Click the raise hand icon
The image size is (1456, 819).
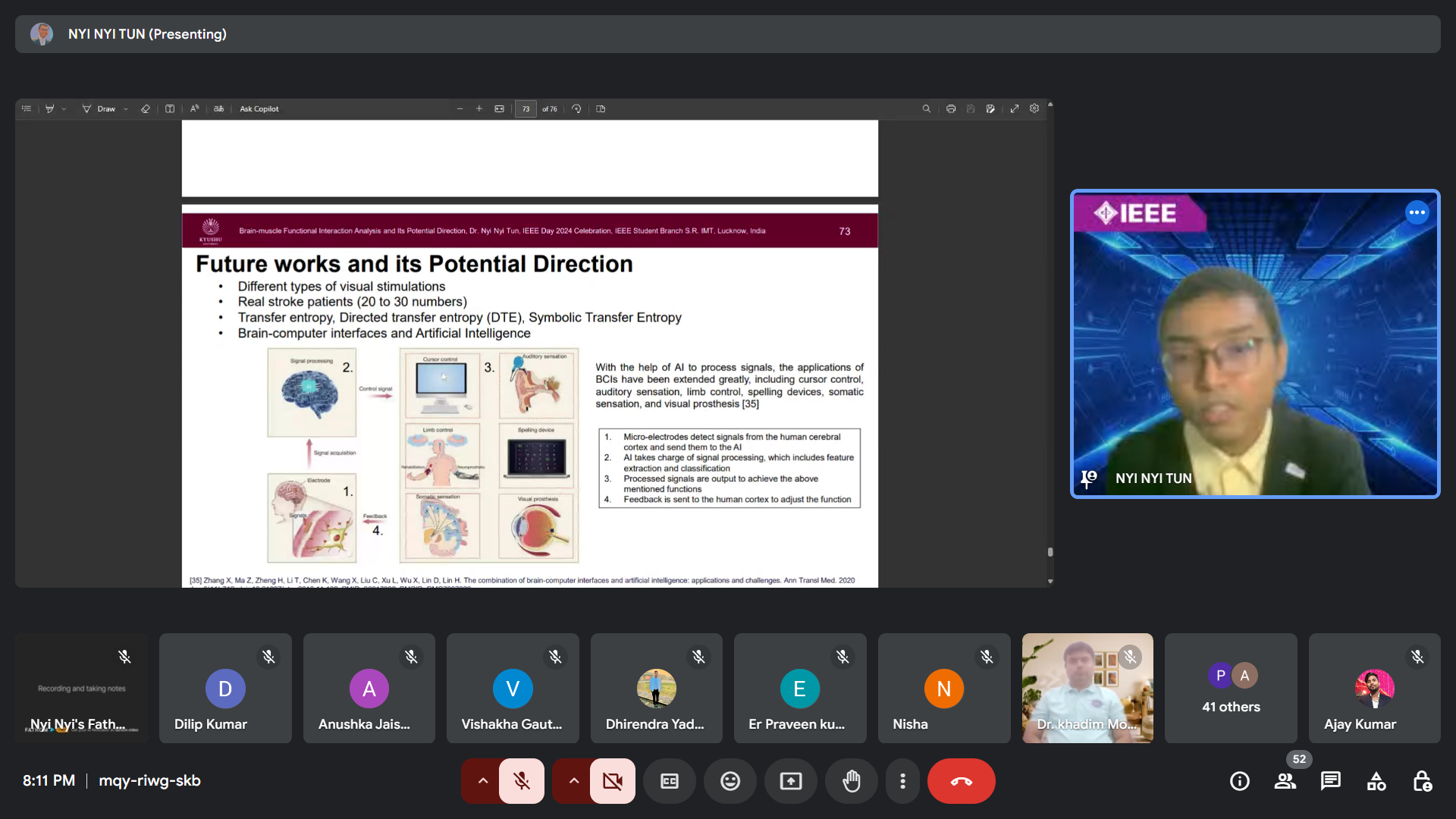(x=852, y=781)
